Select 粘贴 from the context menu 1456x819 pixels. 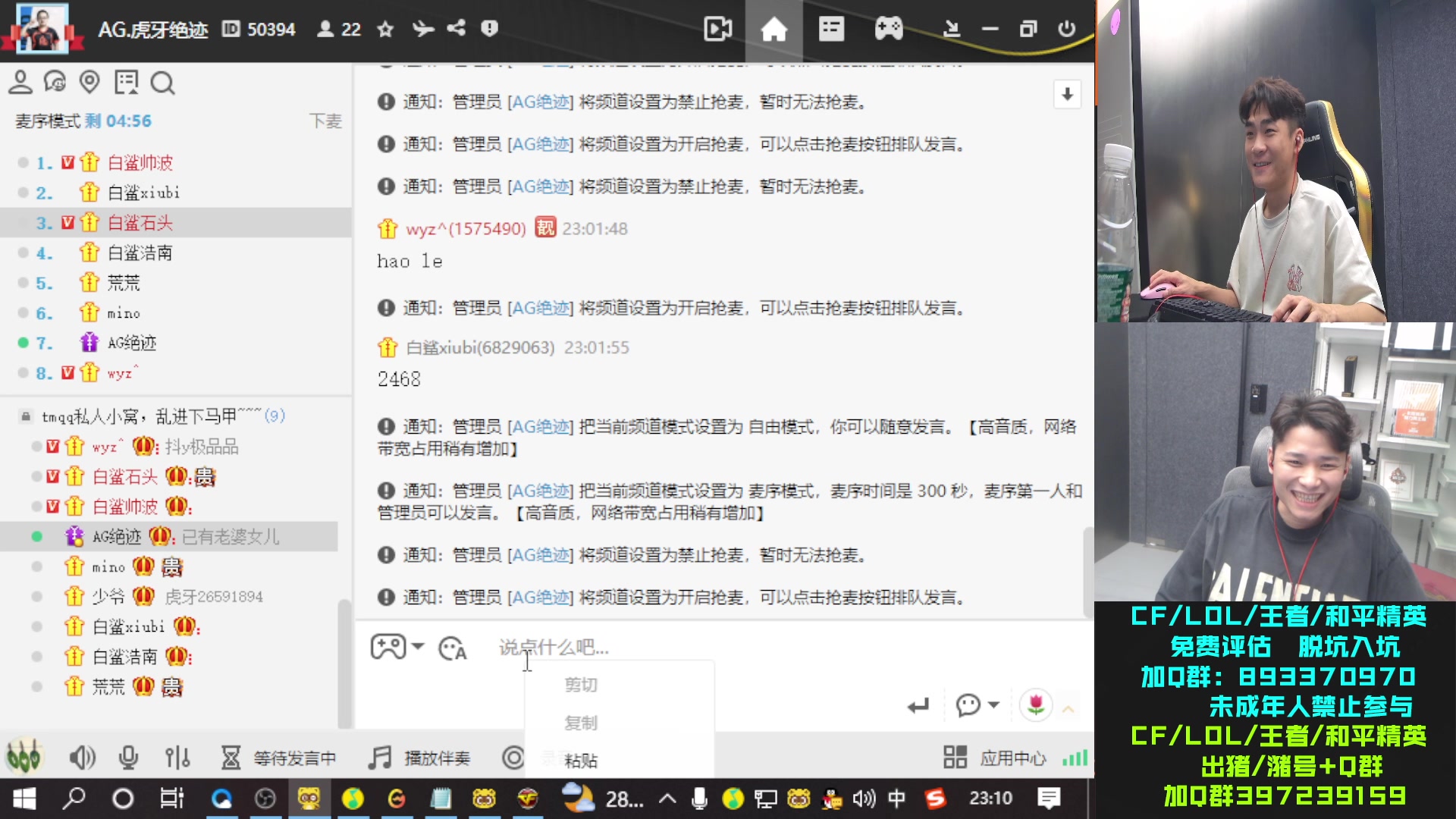[x=581, y=761]
